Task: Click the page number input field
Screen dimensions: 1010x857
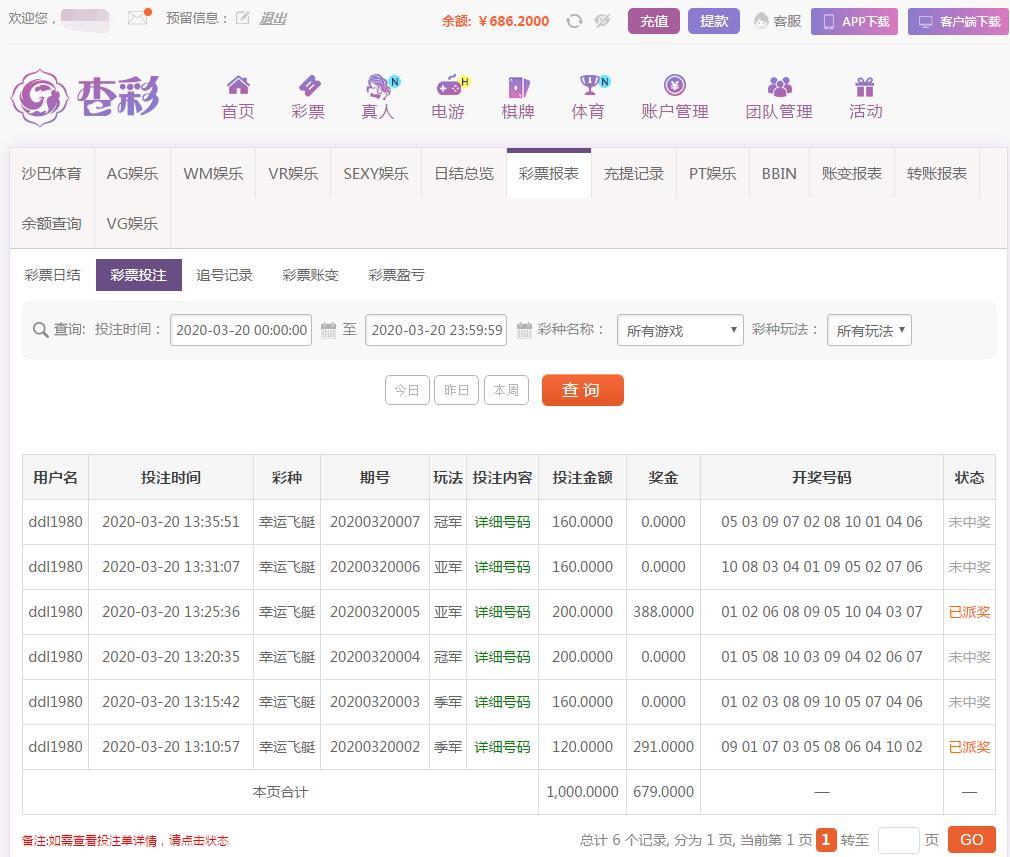Action: [x=898, y=840]
